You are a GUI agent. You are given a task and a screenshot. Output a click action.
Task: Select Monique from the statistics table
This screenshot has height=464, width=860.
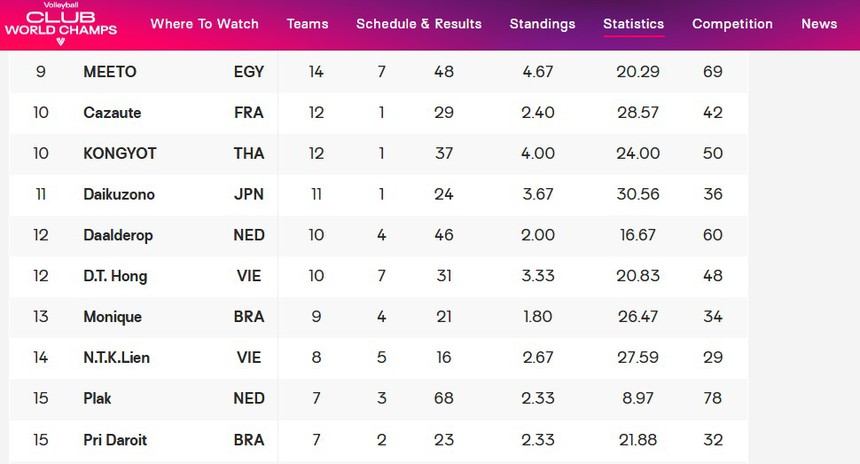112,317
